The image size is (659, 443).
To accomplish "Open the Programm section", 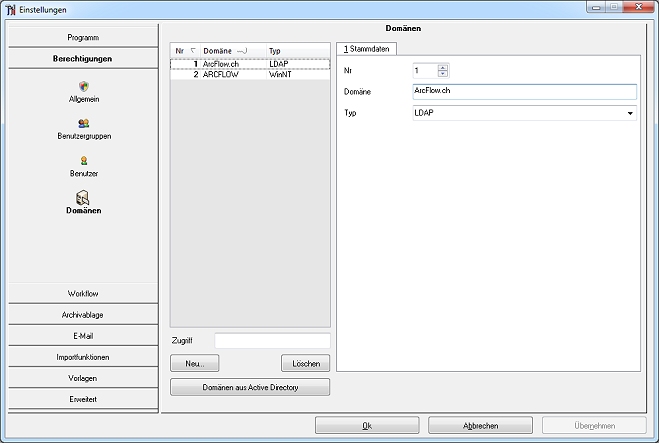I will (83, 37).
